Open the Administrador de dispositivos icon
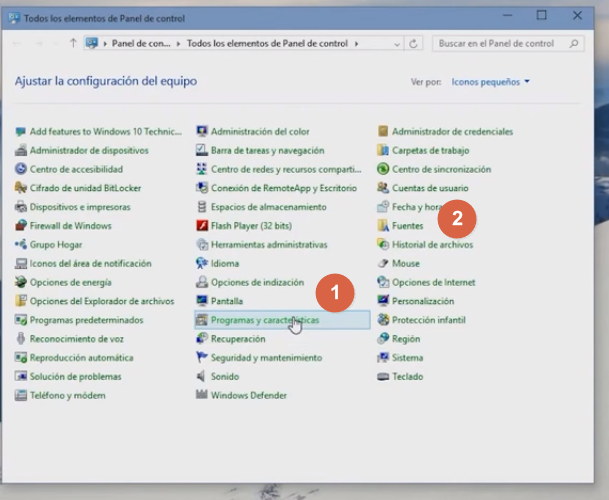609x500 pixels. 21,150
